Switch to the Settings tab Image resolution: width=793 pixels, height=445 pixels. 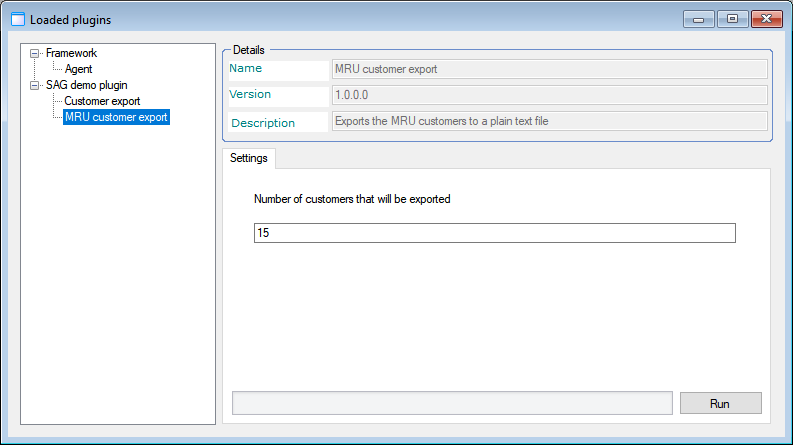(x=249, y=158)
